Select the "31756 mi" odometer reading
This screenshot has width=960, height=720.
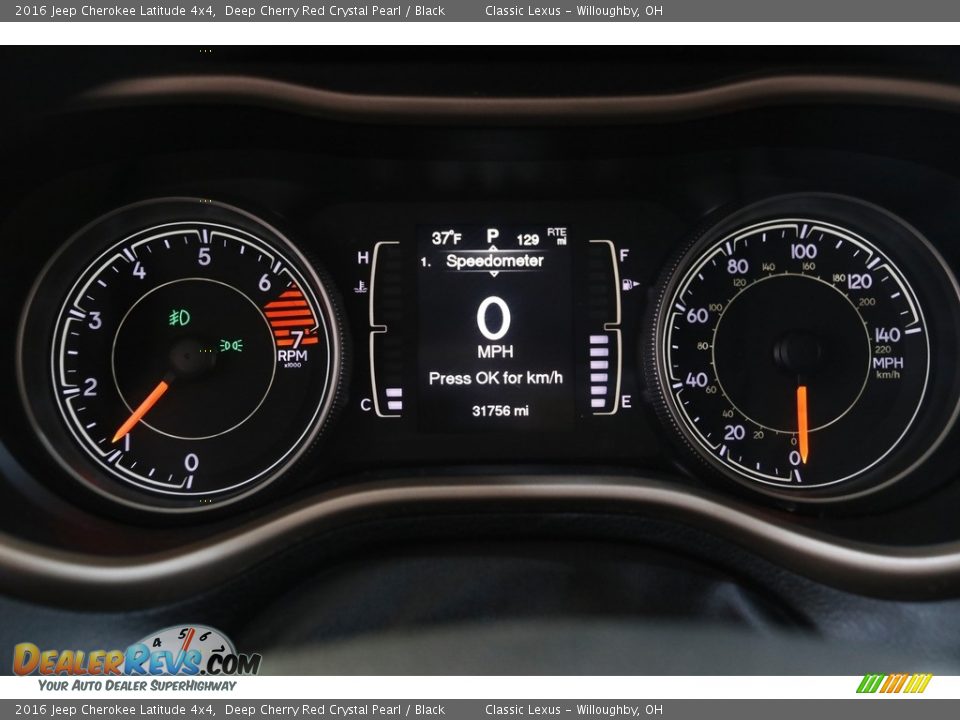pos(500,411)
